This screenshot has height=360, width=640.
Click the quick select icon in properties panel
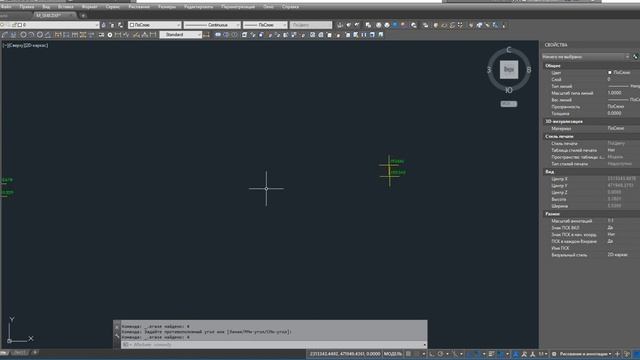(x=635, y=57)
